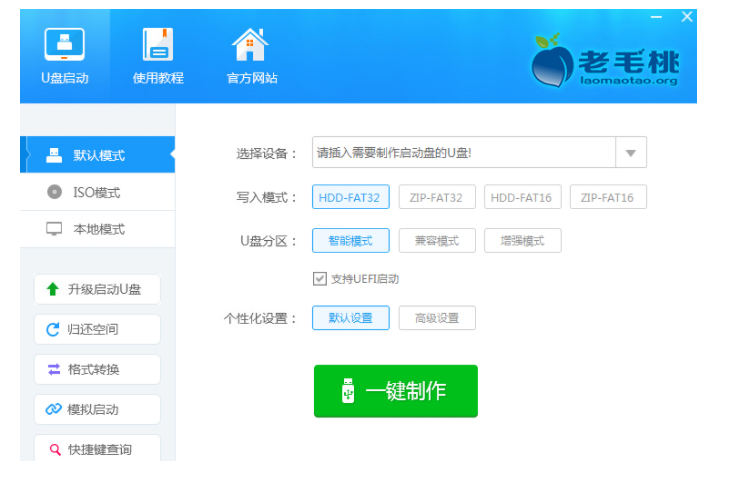Switch to ISO模式 tab
The width and height of the screenshot is (732, 477).
point(98,192)
